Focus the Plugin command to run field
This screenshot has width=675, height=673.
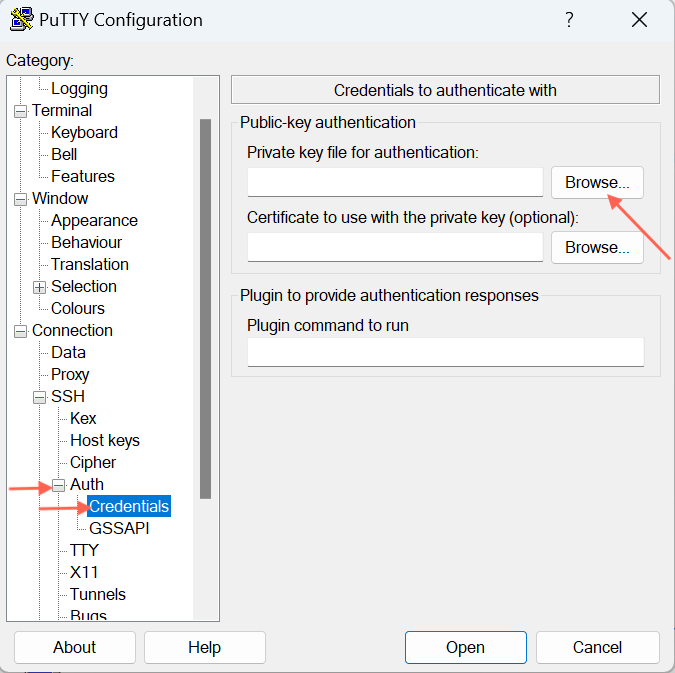[x=445, y=352]
